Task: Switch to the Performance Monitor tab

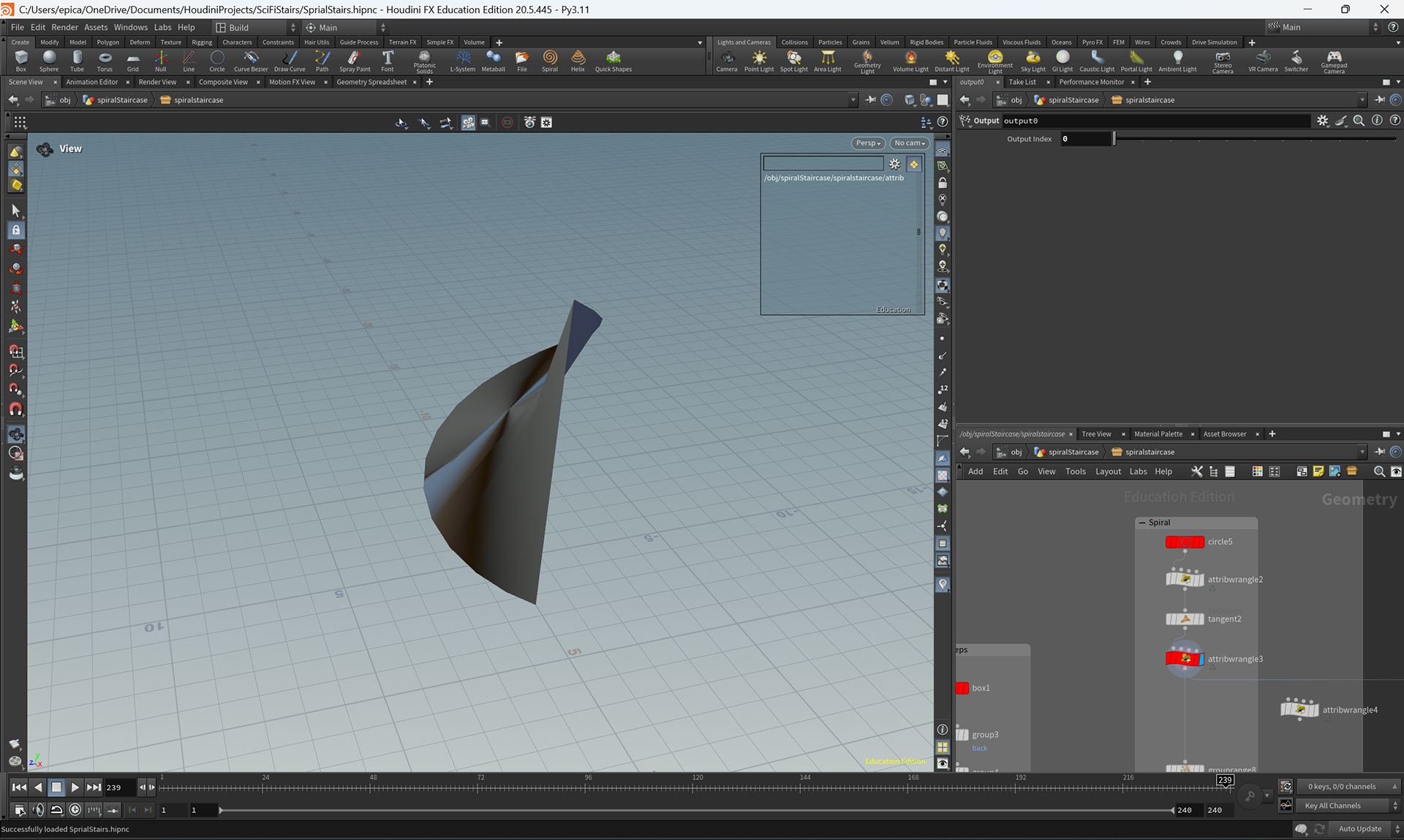Action: click(x=1092, y=82)
